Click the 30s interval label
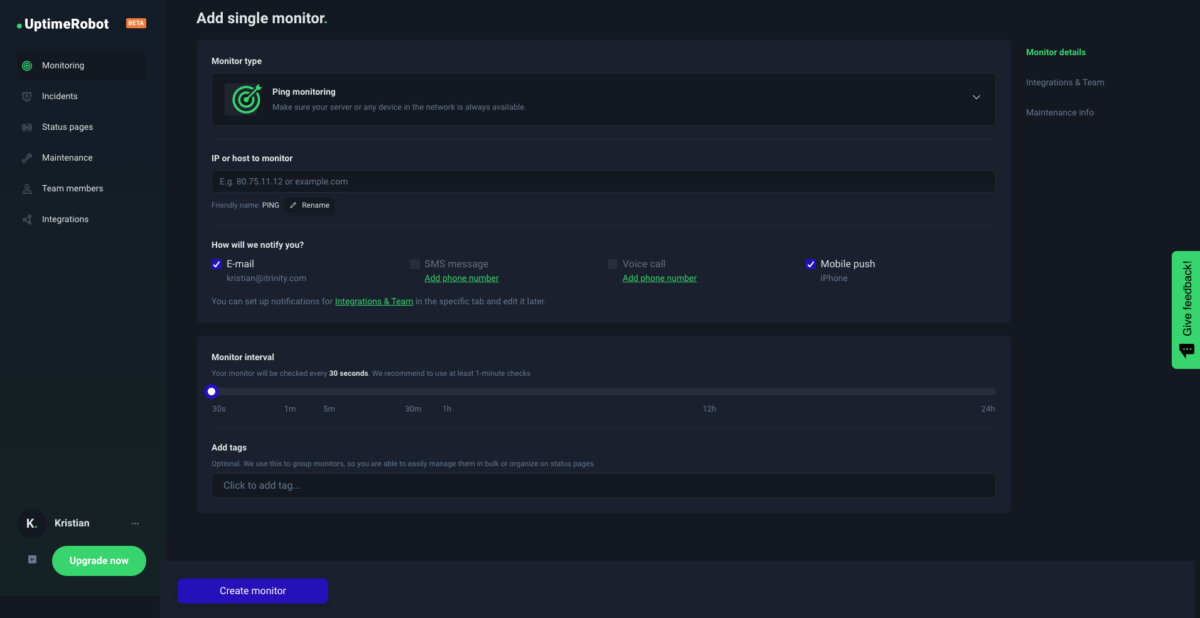Screen dimensions: 1200x618 click(x=218, y=409)
